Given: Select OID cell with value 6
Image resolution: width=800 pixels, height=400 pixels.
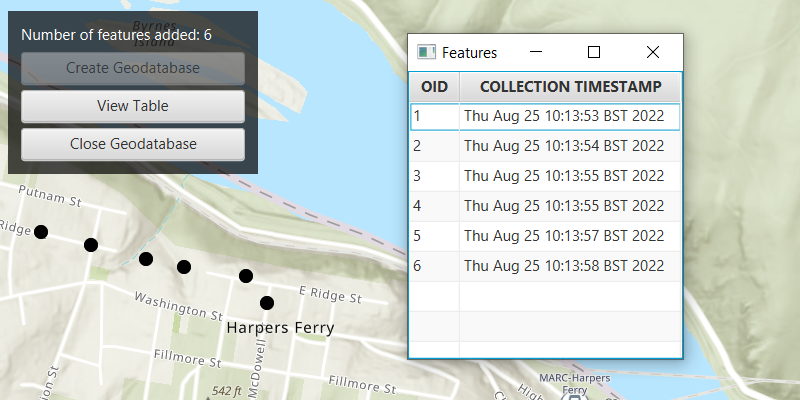Looking at the screenshot, I should click(435, 266).
